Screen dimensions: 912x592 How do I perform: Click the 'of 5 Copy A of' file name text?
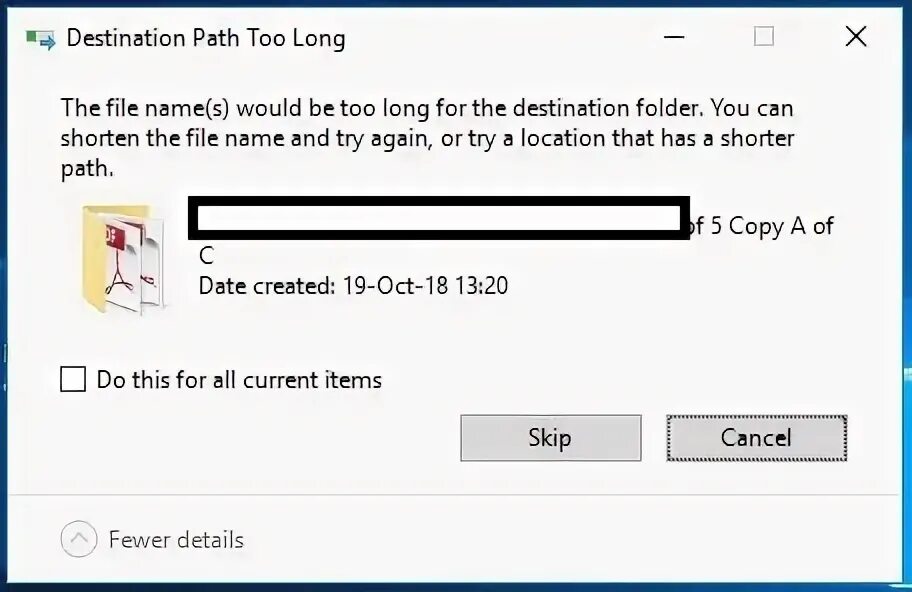pos(761,226)
